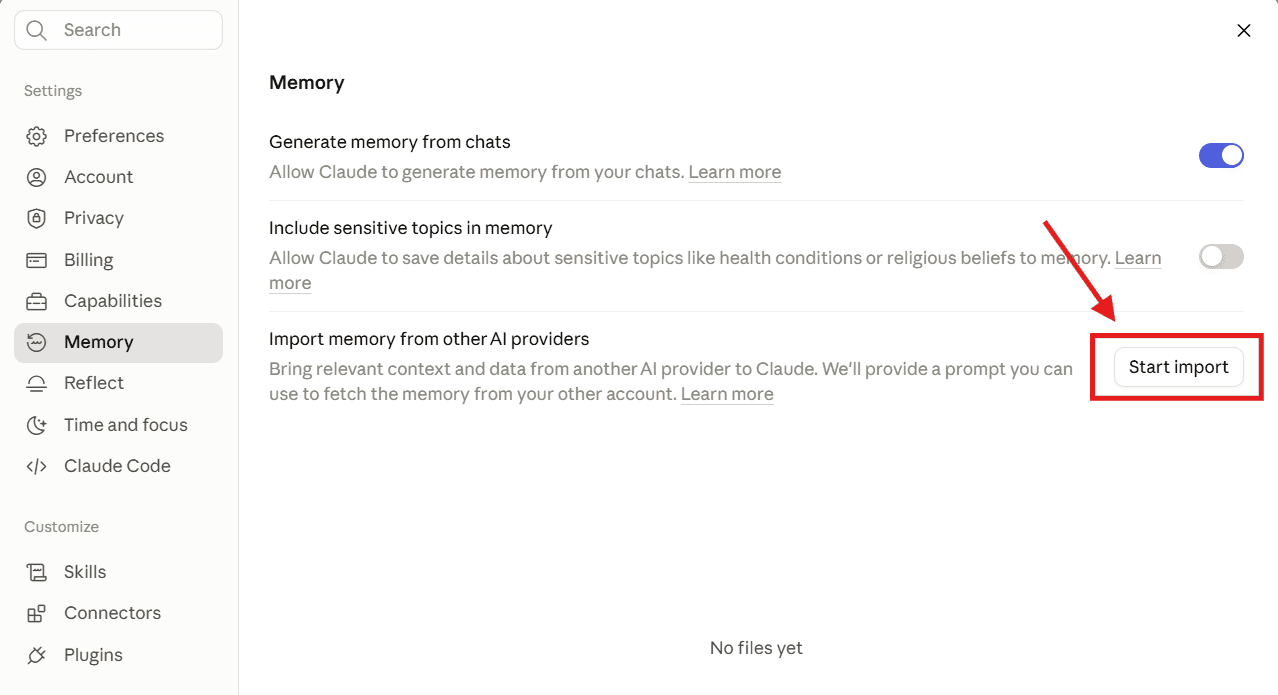
Task: Open the Claude Code brackets icon
Action: (37, 466)
